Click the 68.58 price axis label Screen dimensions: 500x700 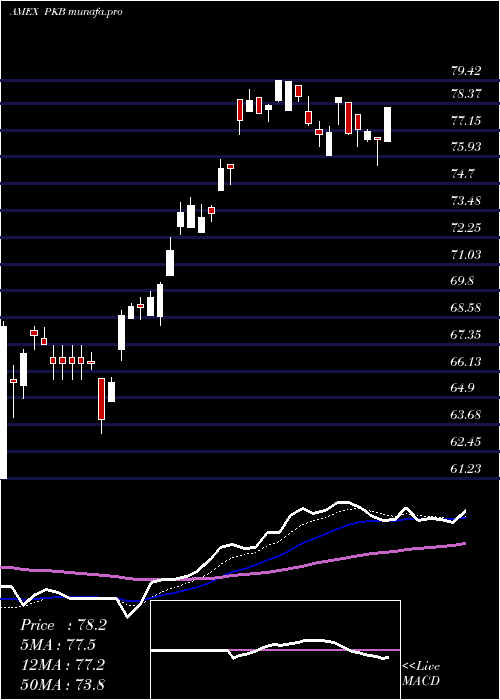[x=466, y=308]
